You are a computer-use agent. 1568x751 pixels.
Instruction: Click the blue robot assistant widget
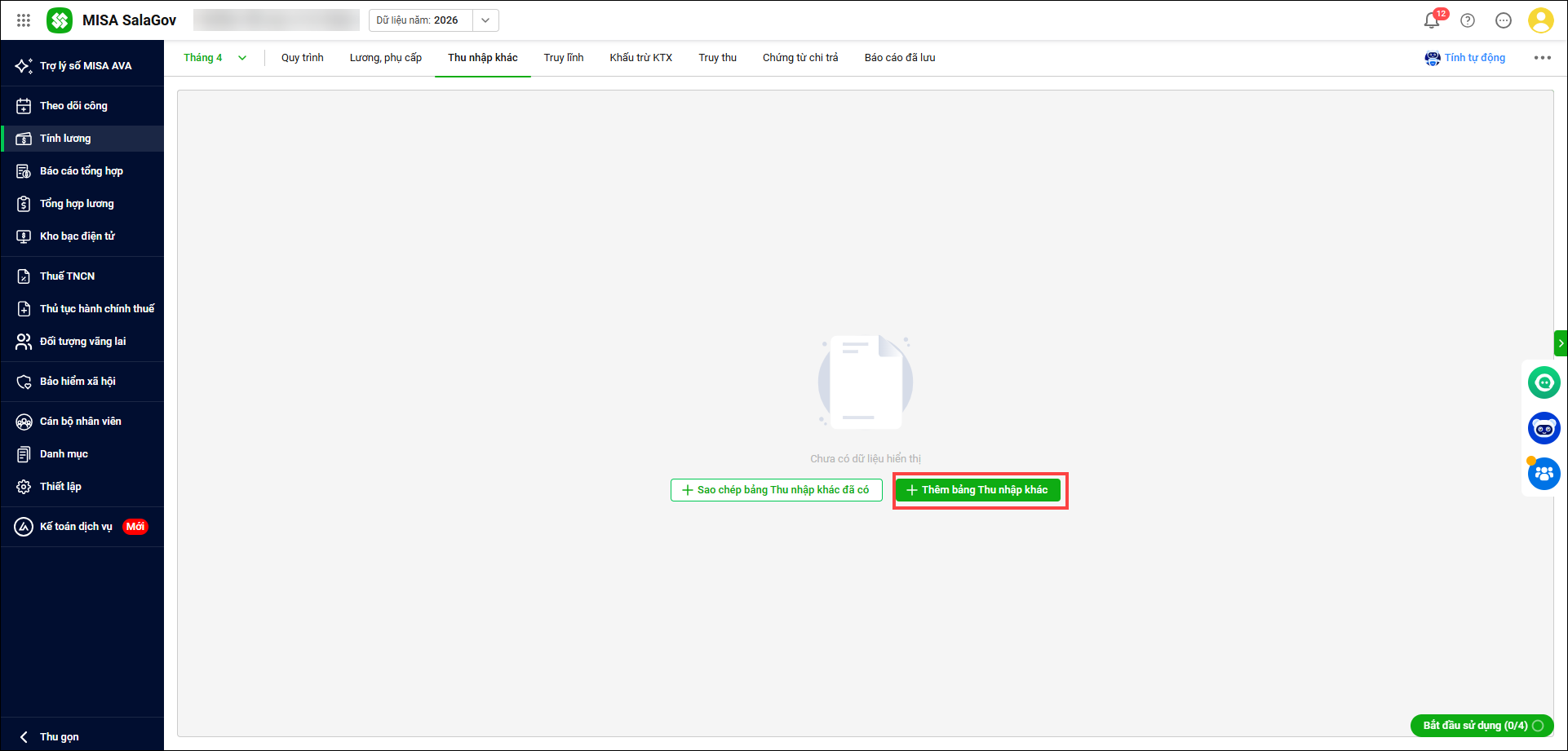(x=1544, y=427)
